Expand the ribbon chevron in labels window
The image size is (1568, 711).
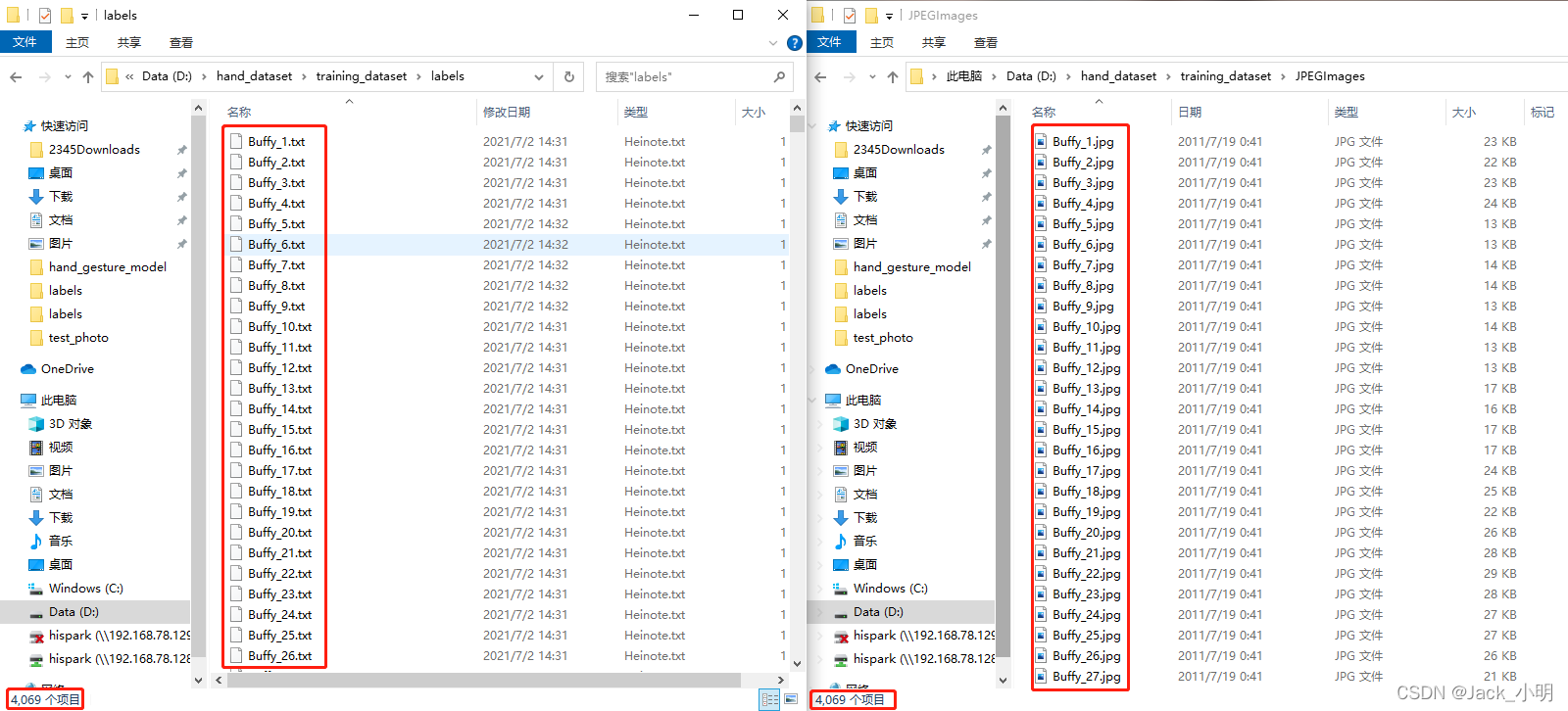[773, 43]
